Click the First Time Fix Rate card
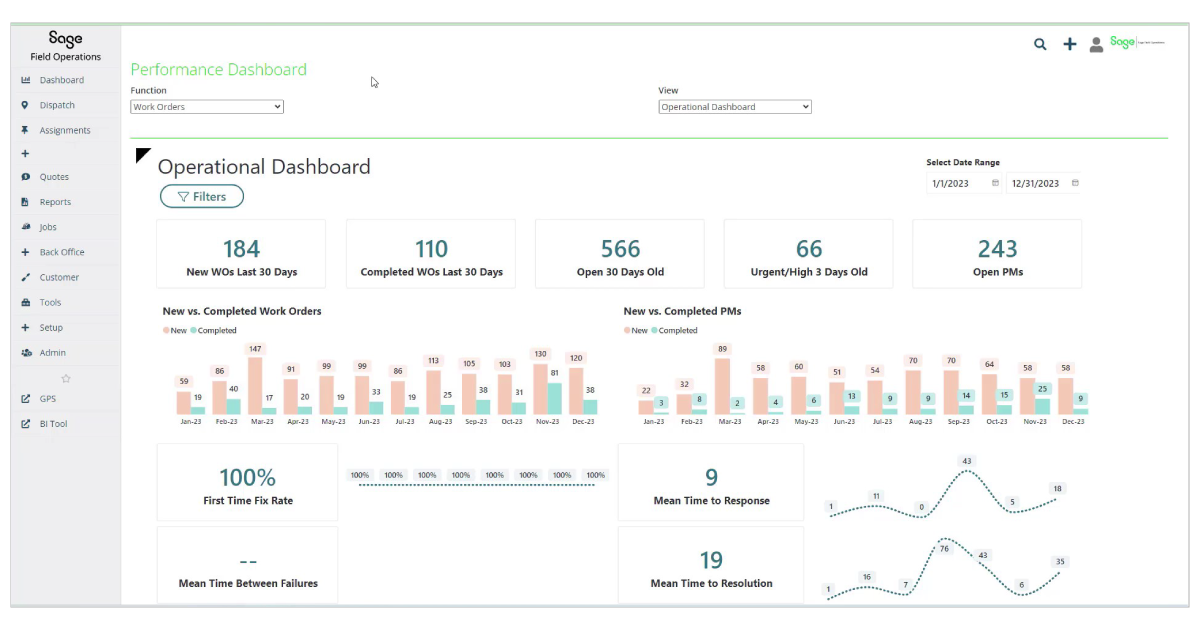1200x630 pixels. tap(247, 483)
